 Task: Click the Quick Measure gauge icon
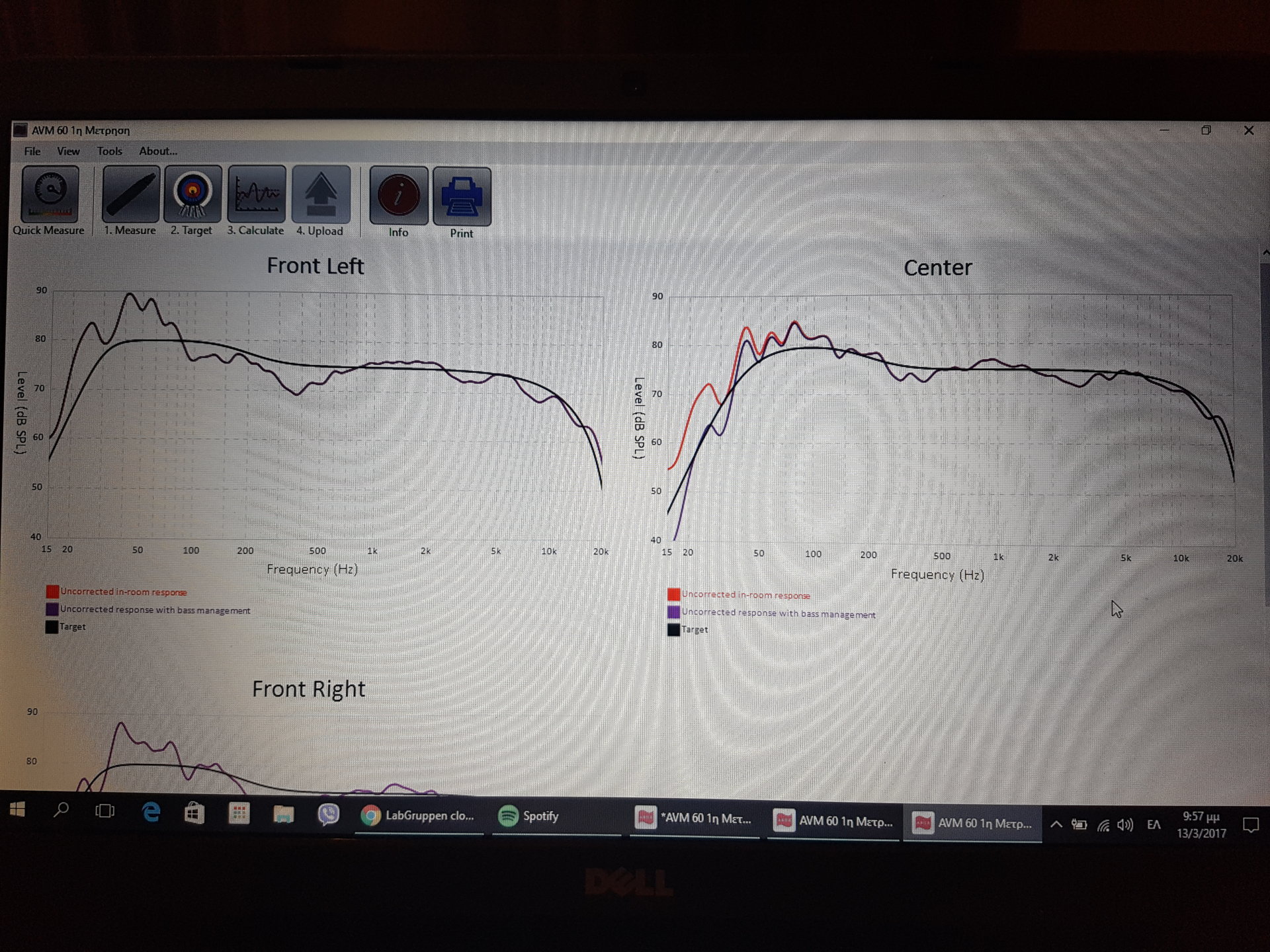tap(50, 194)
